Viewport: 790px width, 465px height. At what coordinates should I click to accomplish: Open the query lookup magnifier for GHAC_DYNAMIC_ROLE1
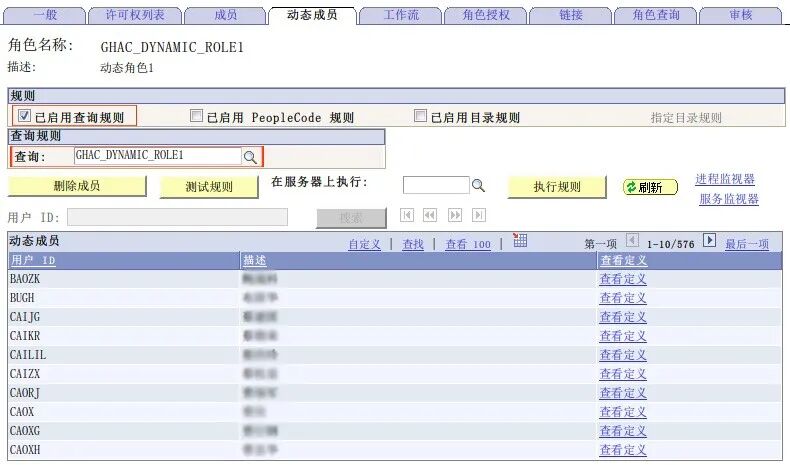[x=250, y=157]
